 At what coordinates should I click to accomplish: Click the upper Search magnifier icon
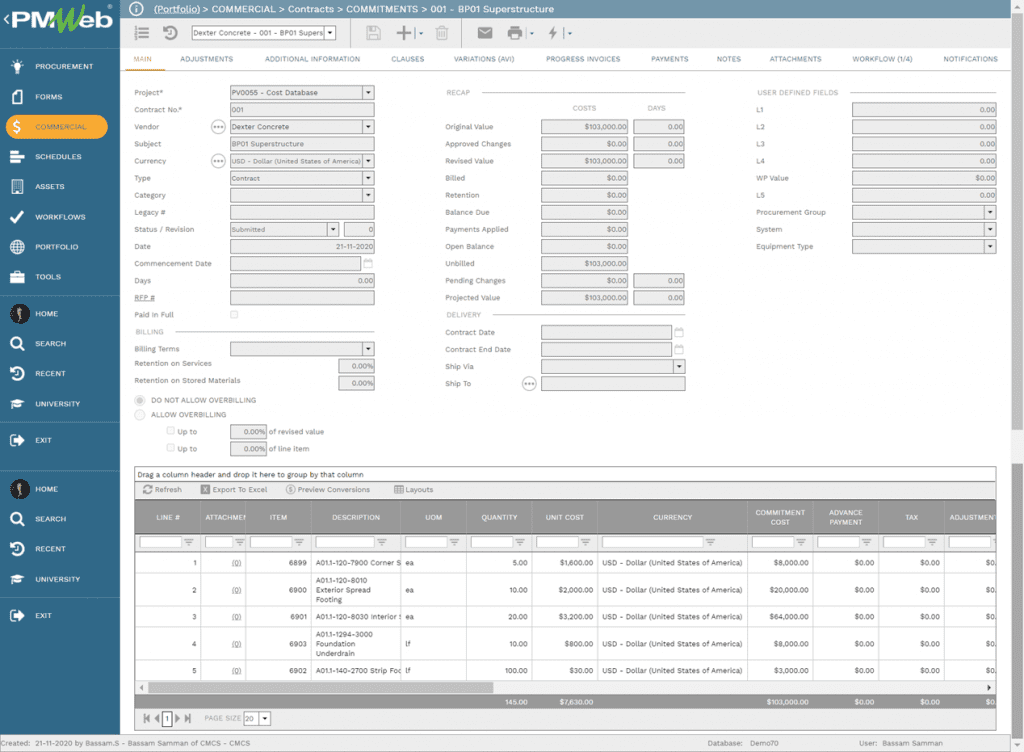click(x=17, y=343)
